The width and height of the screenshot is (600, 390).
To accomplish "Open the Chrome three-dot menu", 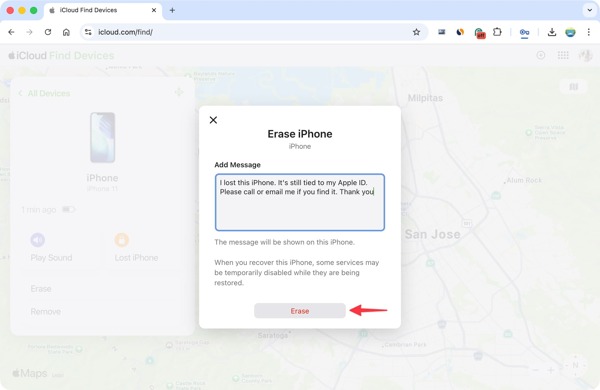I will point(589,32).
